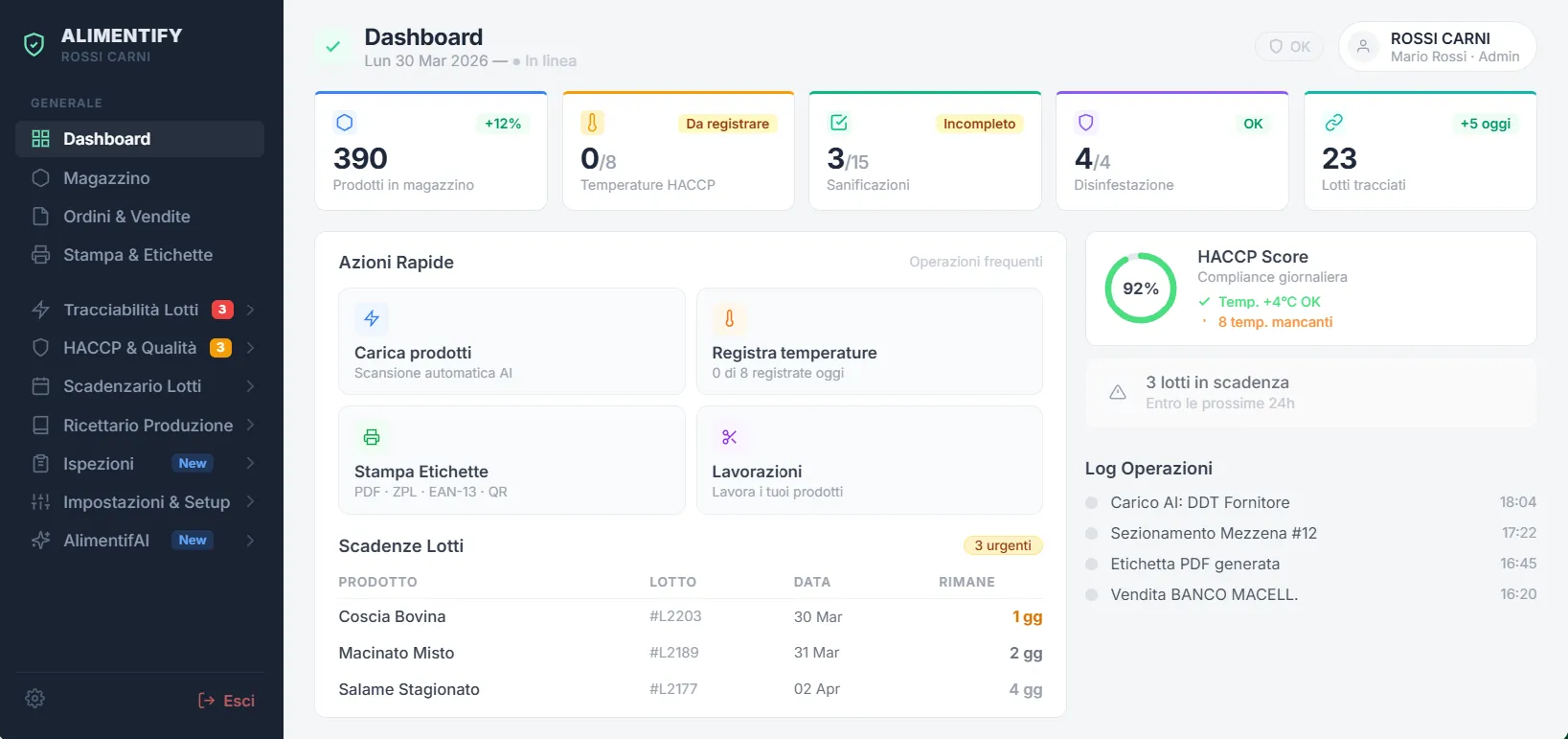Open the 3 lotti in scadenza alert
This screenshot has height=739, width=1568.
coord(1311,392)
